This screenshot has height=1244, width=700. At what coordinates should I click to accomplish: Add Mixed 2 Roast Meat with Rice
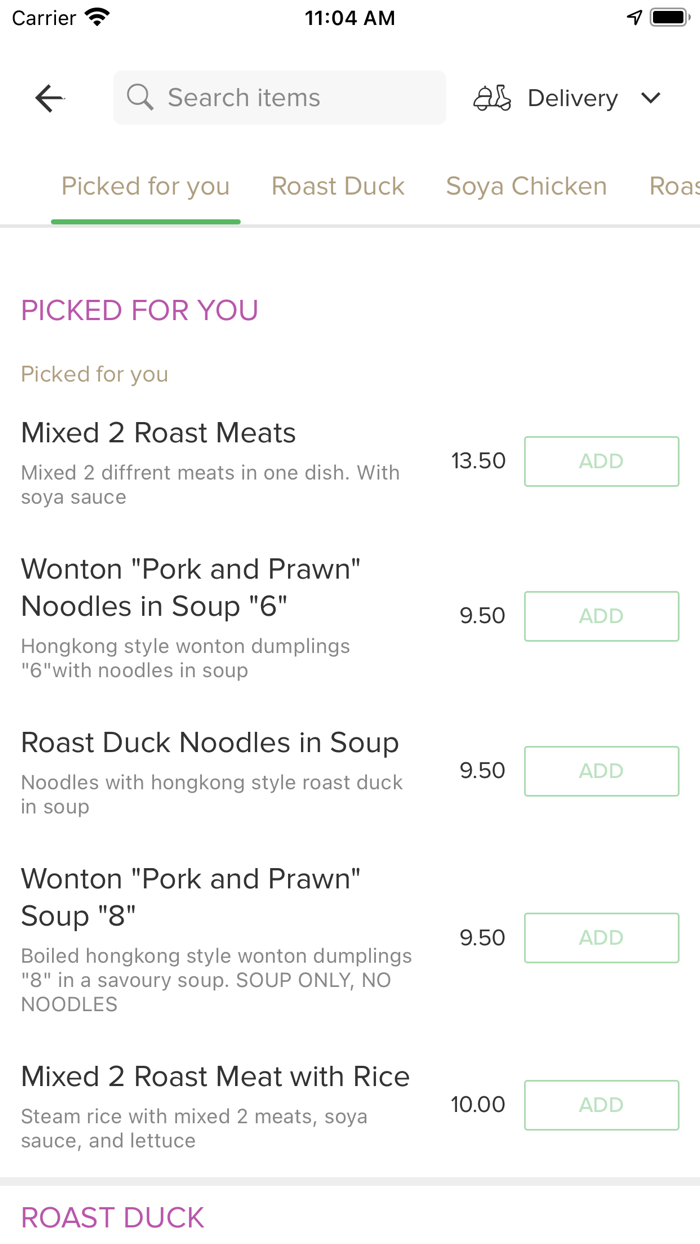(602, 1105)
